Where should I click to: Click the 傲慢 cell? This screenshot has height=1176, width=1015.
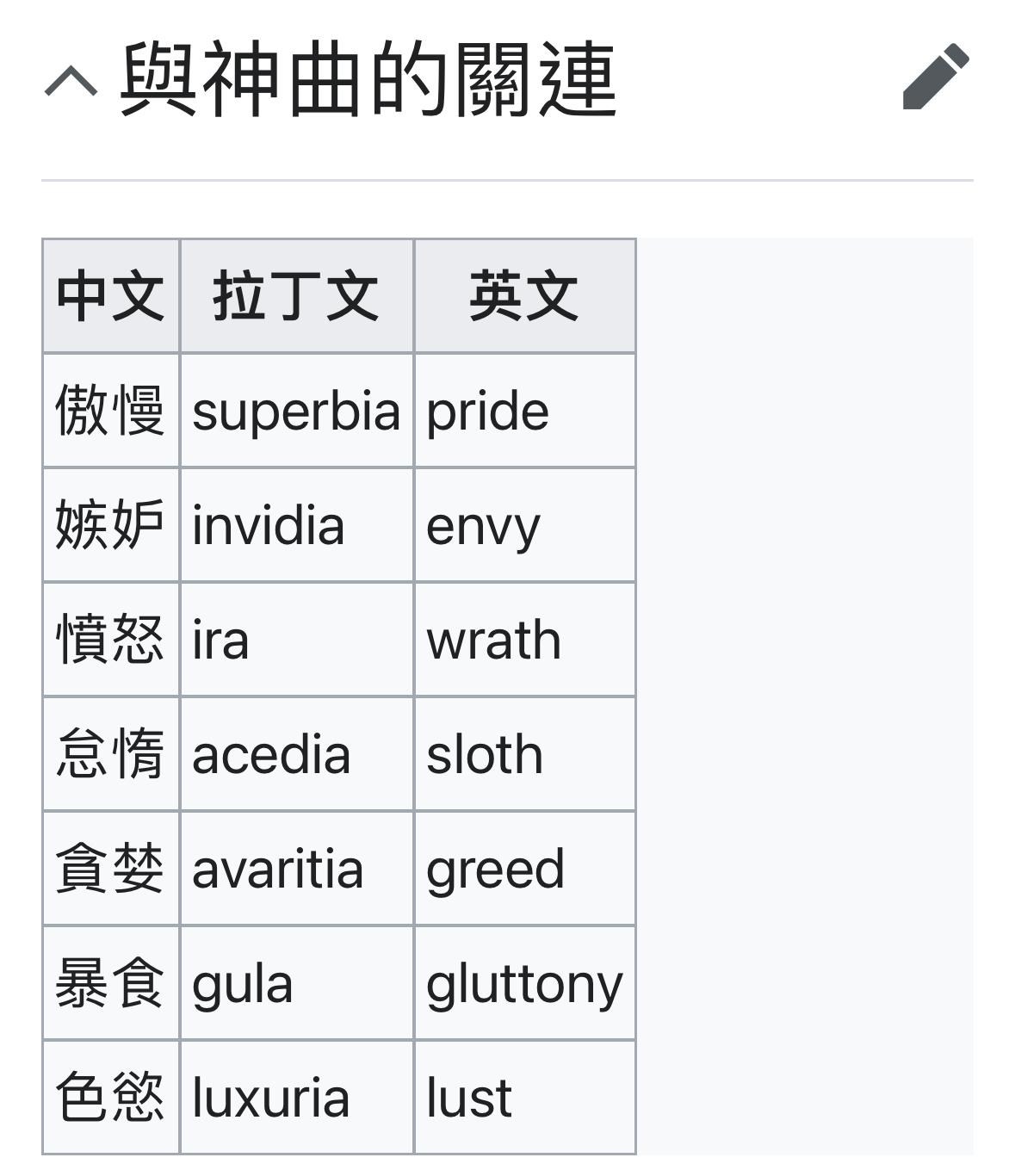coord(111,411)
